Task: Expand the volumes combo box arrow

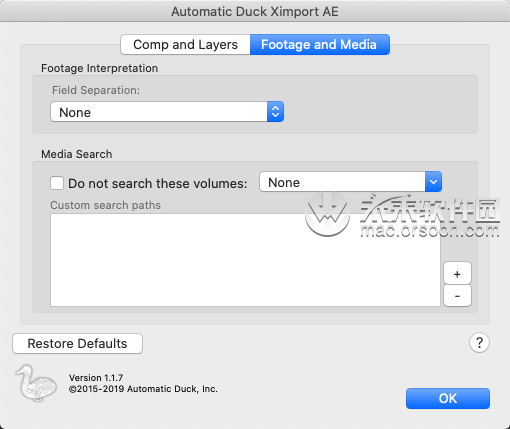Action: click(x=433, y=182)
